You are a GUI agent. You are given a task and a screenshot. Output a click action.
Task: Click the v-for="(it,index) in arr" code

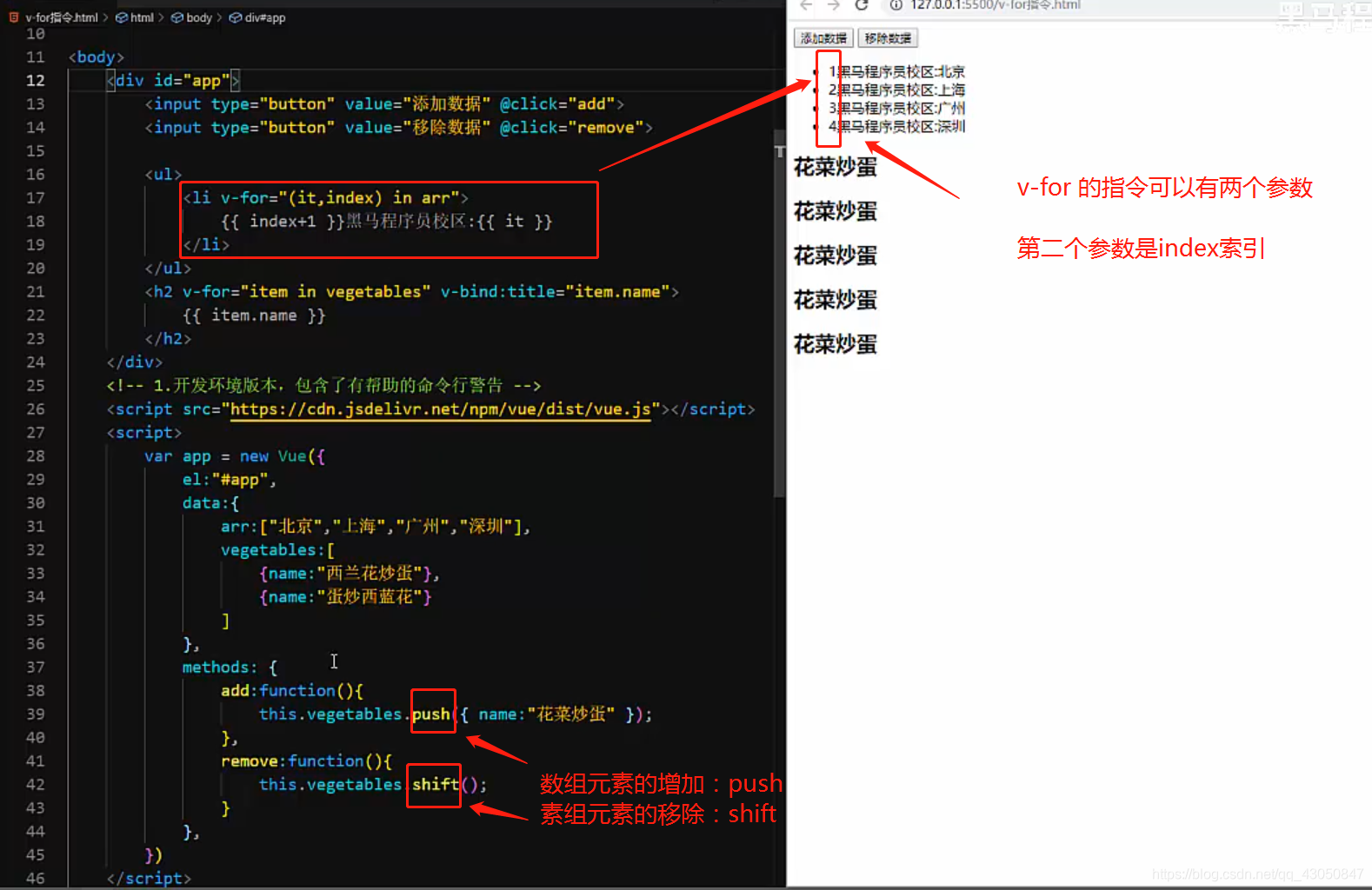click(339, 198)
